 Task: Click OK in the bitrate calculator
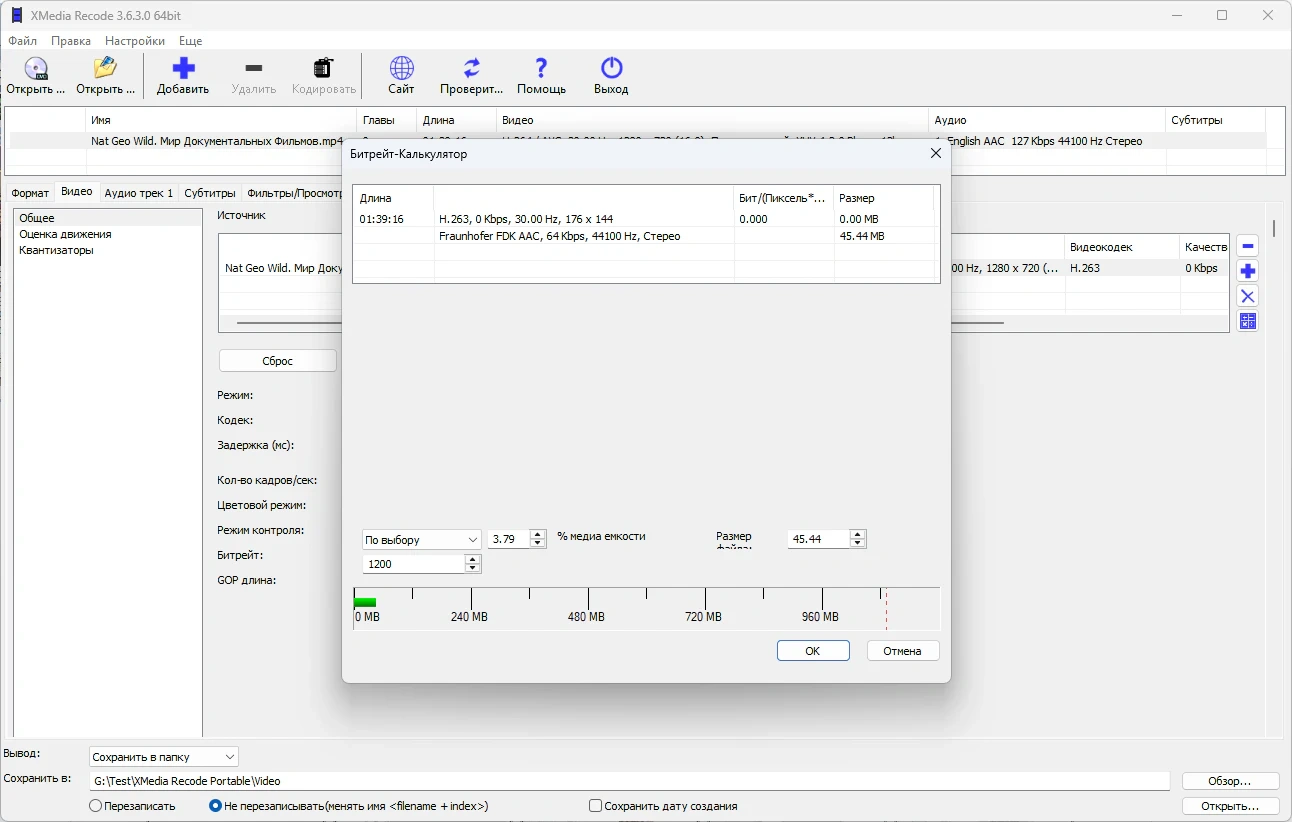tap(813, 651)
